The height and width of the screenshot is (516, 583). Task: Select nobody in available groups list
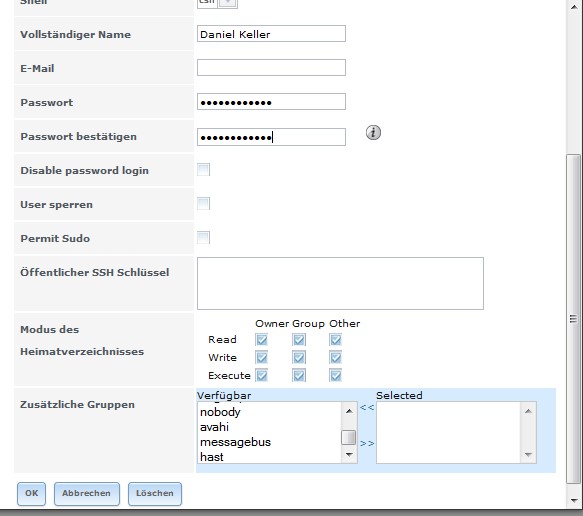click(220, 412)
